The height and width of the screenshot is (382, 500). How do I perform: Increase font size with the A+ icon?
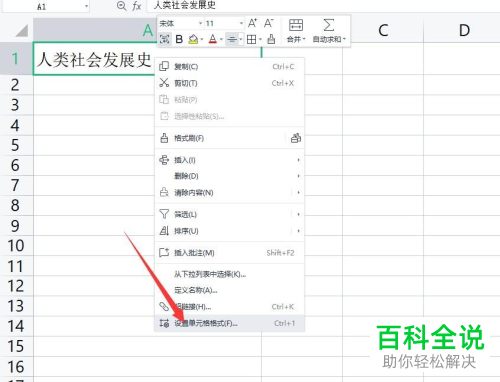252,23
